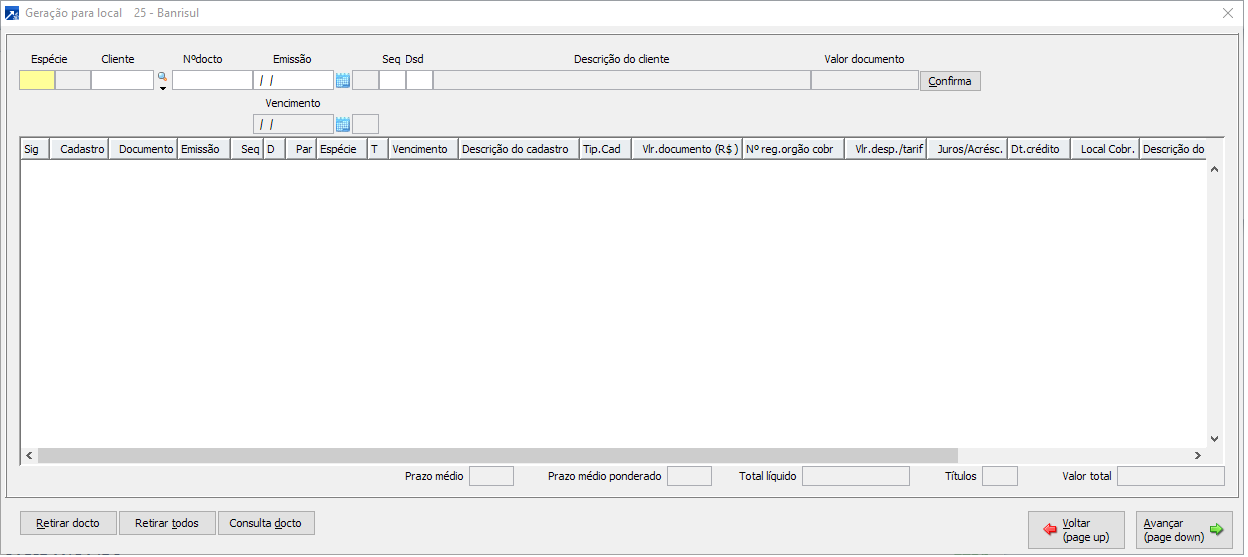This screenshot has width=1248, height=557.
Task: Click horizontal scrollbar right arrow
Action: point(1197,455)
